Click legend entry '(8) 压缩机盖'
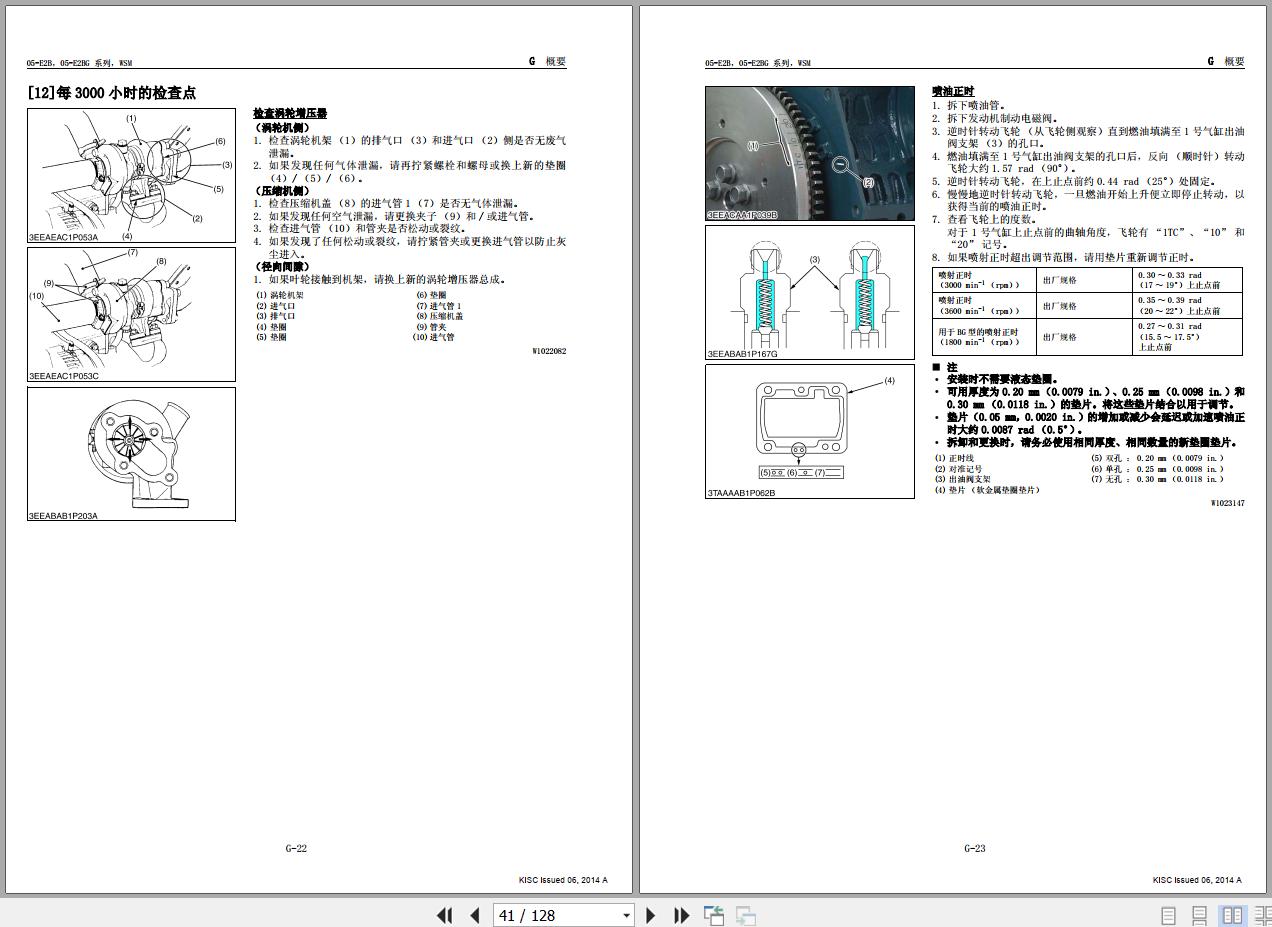The image size is (1272, 927). pos(440,316)
